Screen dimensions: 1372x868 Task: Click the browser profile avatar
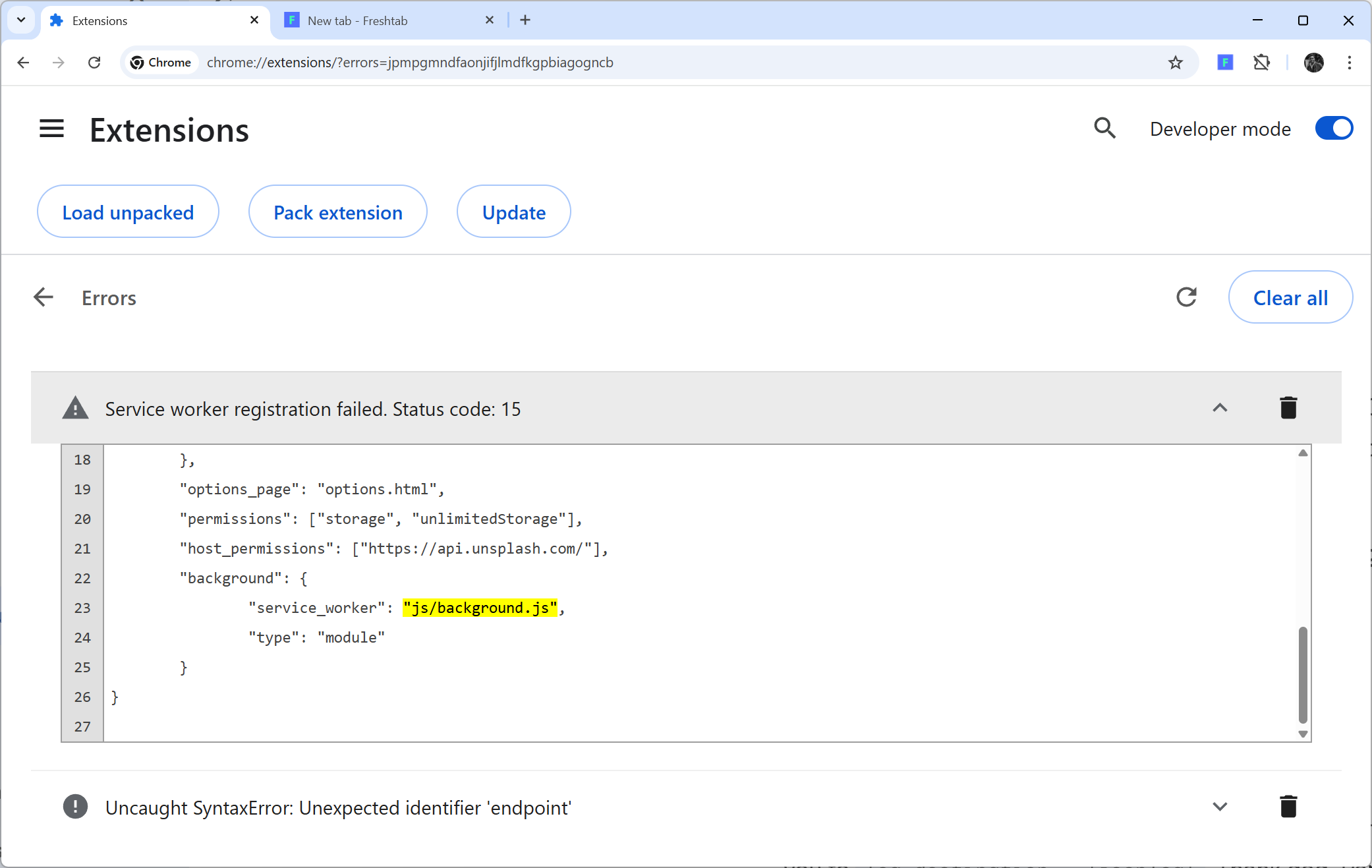(1313, 62)
